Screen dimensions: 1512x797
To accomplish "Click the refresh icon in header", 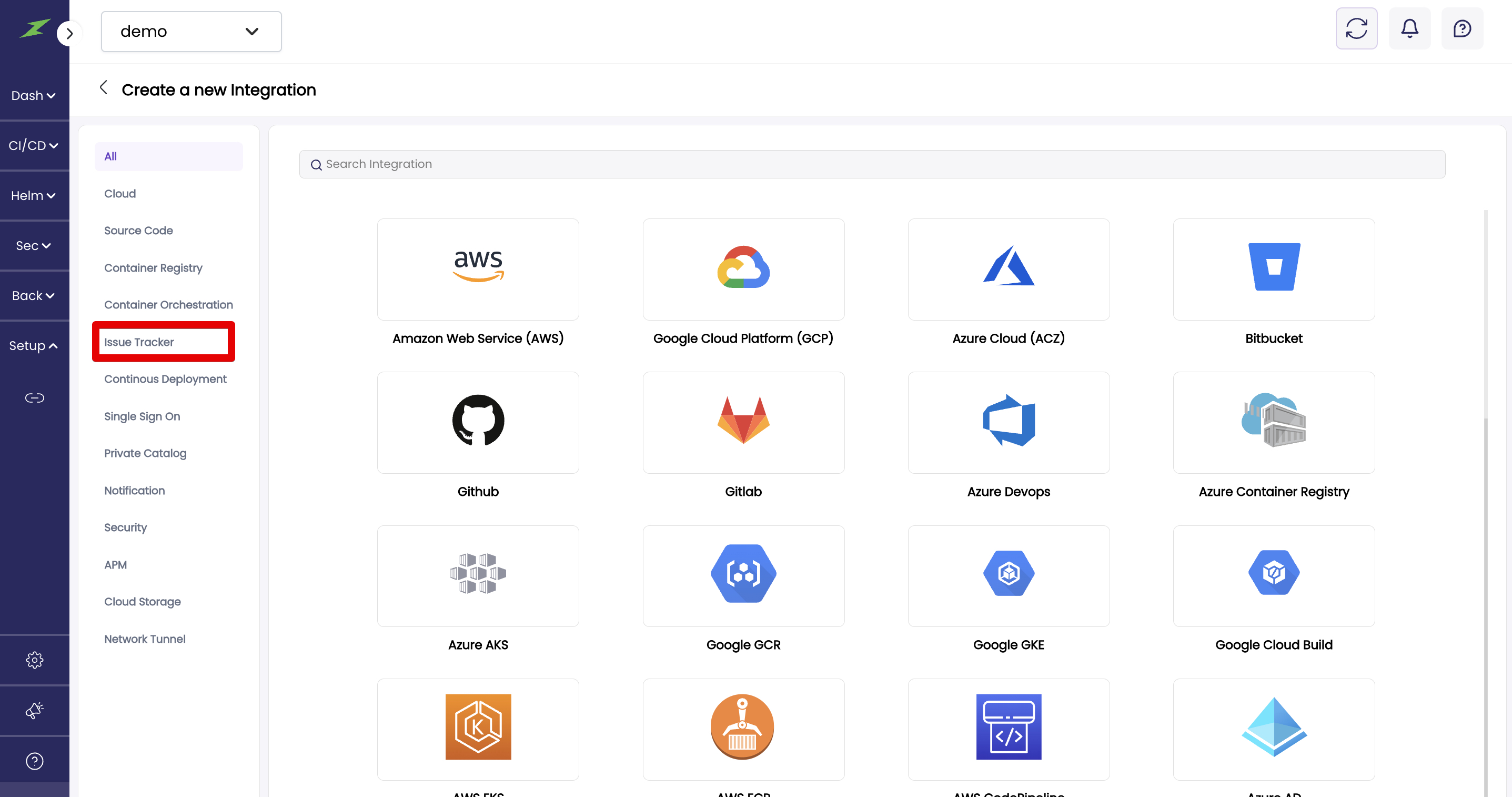I will [x=1356, y=28].
